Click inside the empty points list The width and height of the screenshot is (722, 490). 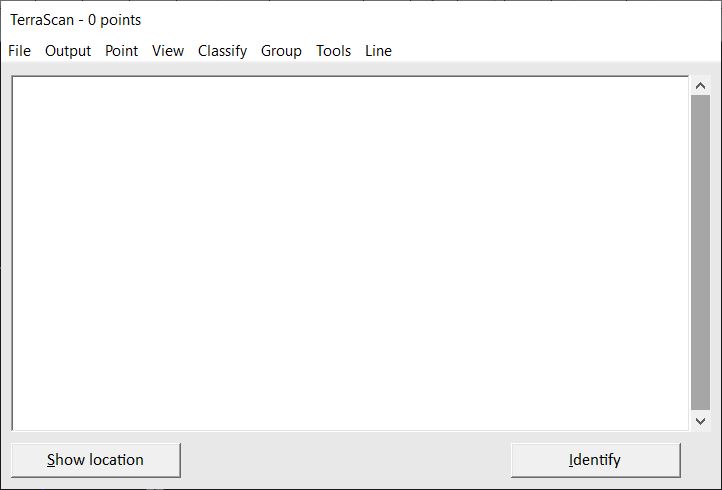tap(350, 253)
